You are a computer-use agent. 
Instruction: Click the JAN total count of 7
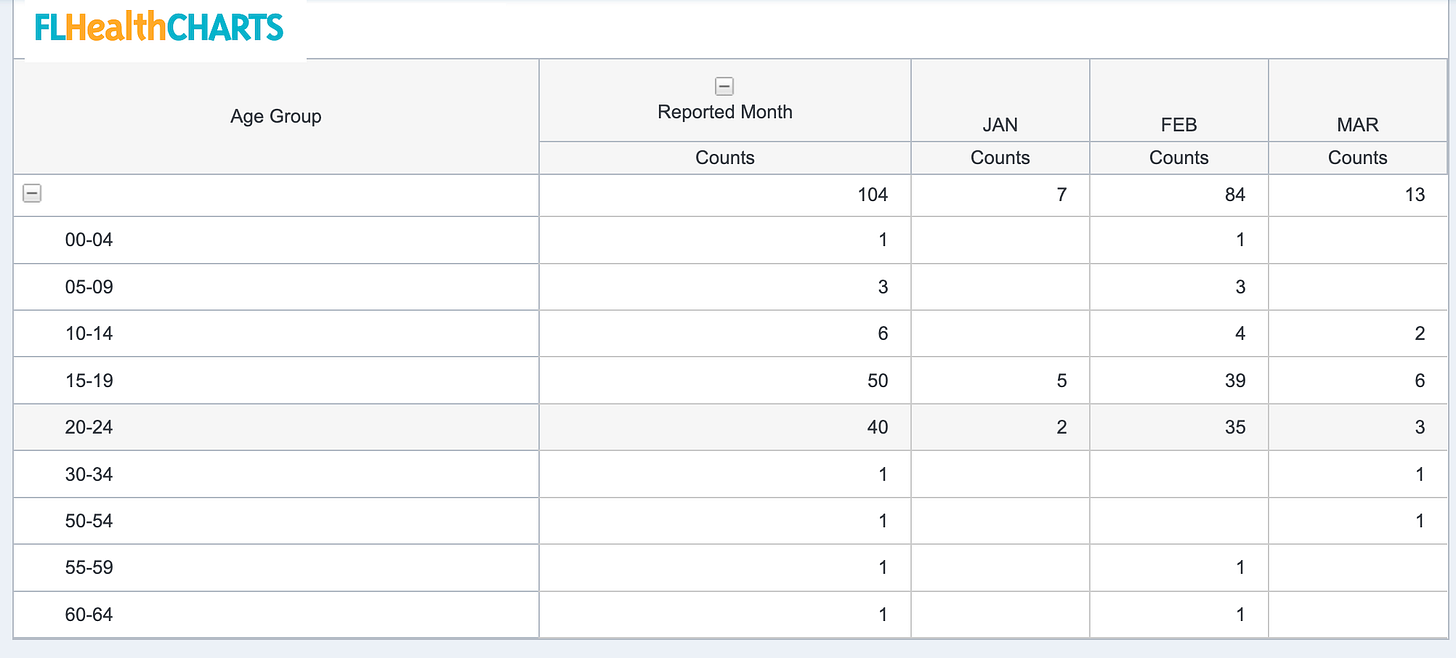click(1061, 194)
